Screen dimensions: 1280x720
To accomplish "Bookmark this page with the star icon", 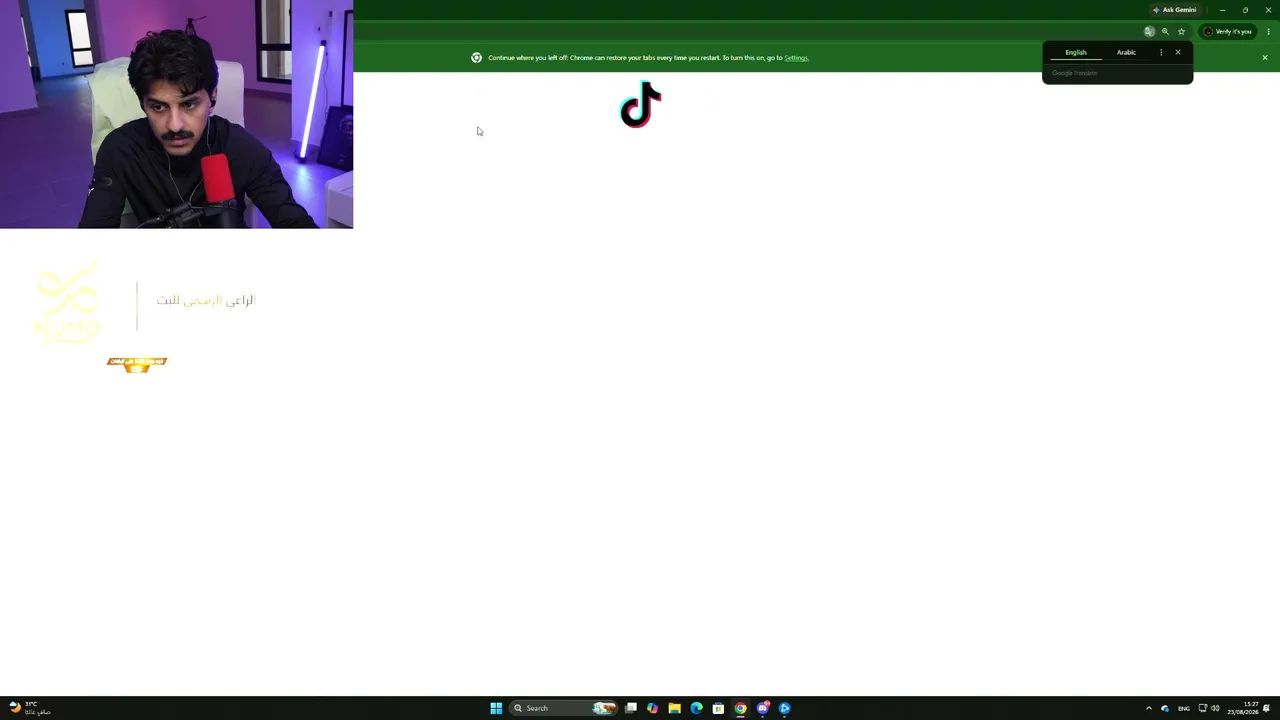I will (1181, 32).
